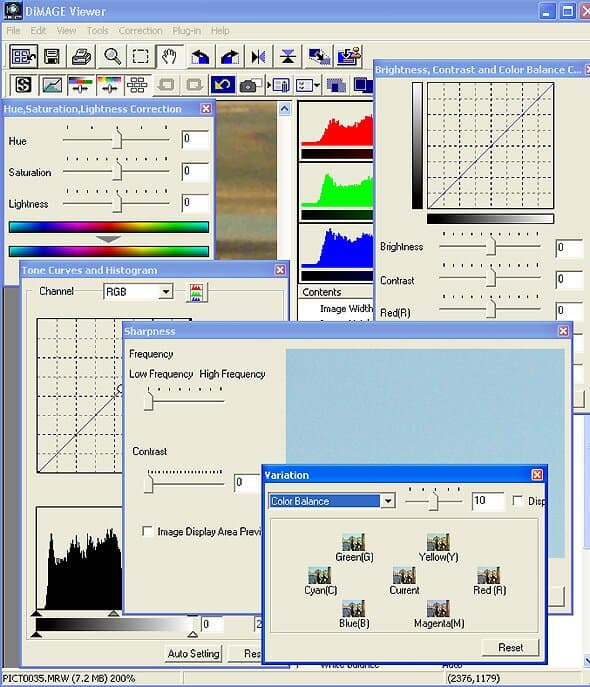
Task: Click the upper hue color spectrum bar
Action: 109,227
